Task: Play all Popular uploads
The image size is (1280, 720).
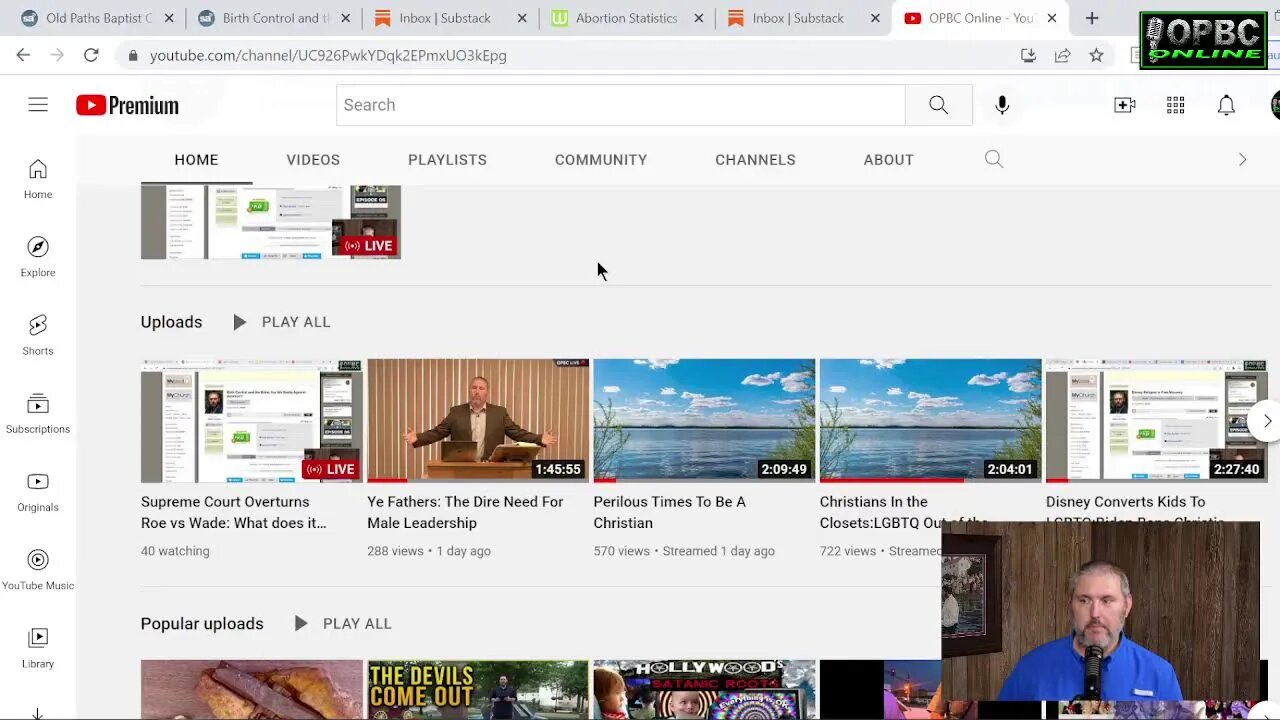Action: [x=342, y=623]
